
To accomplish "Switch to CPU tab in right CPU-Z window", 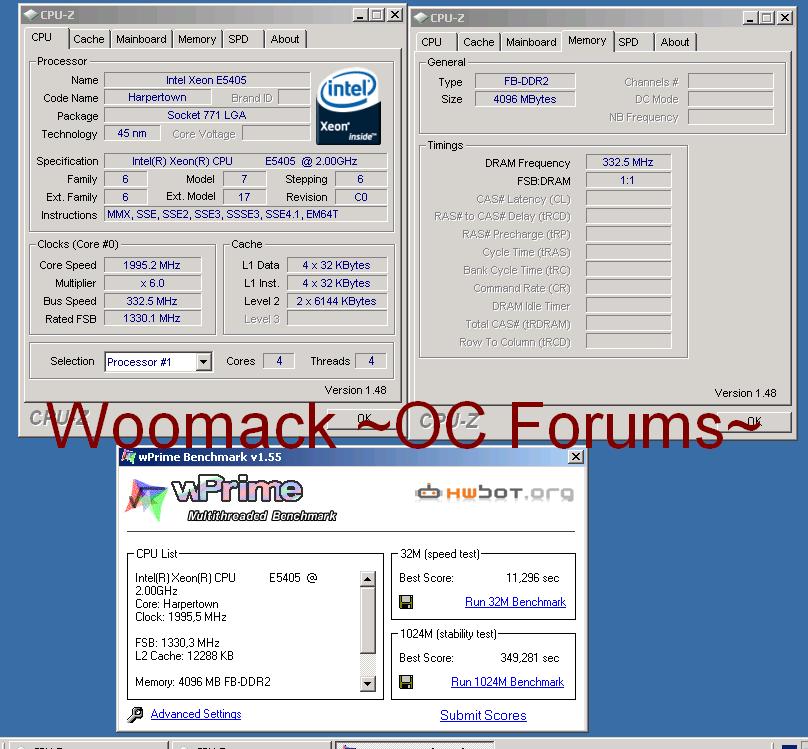I will (x=432, y=42).
